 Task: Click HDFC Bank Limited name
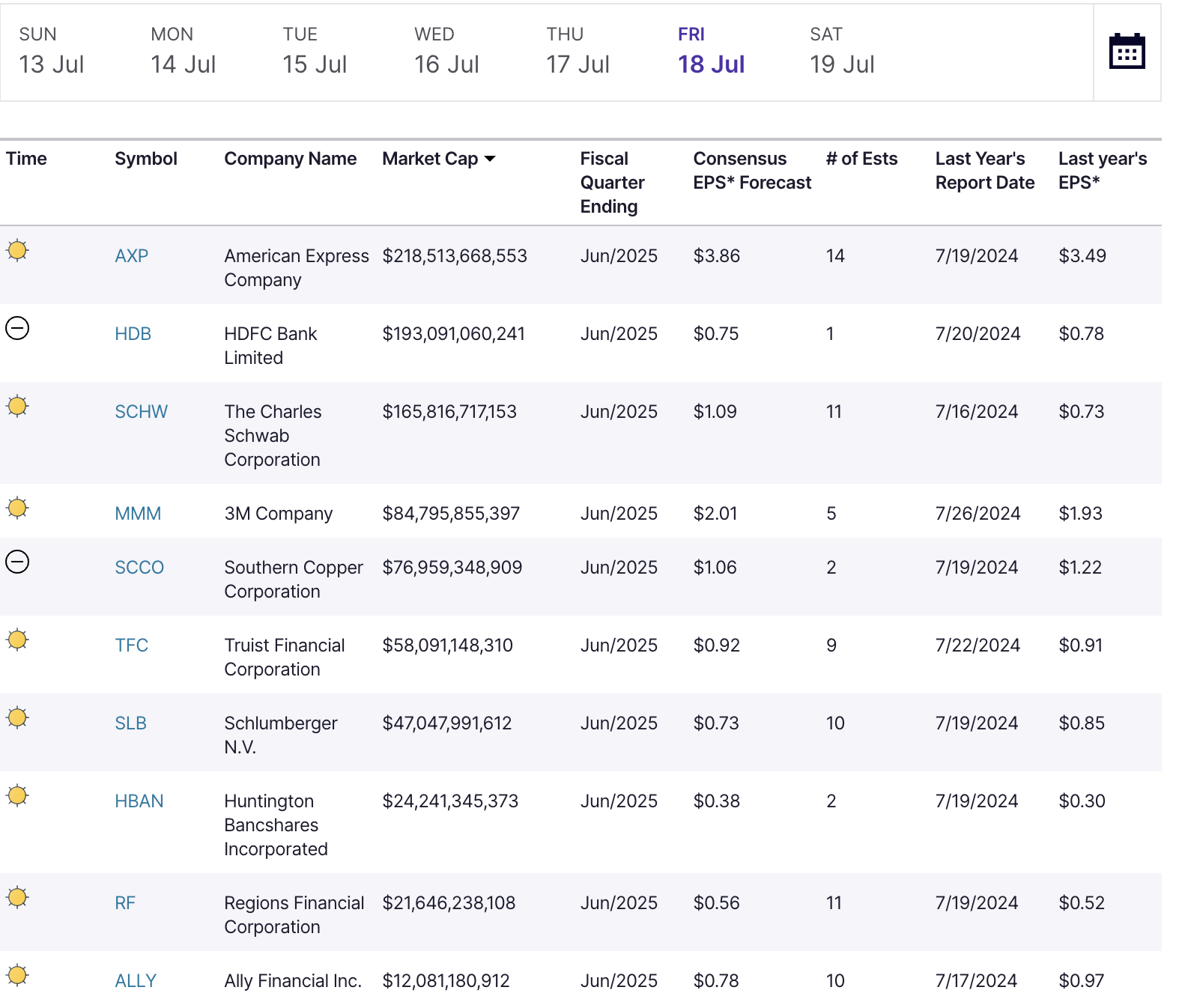coord(270,346)
